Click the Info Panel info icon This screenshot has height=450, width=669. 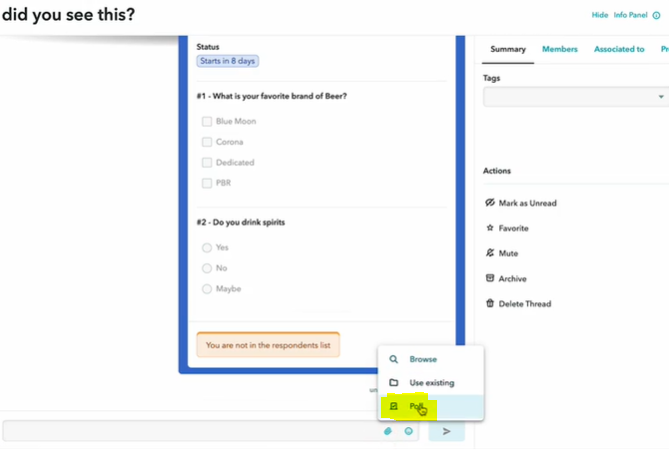click(657, 15)
